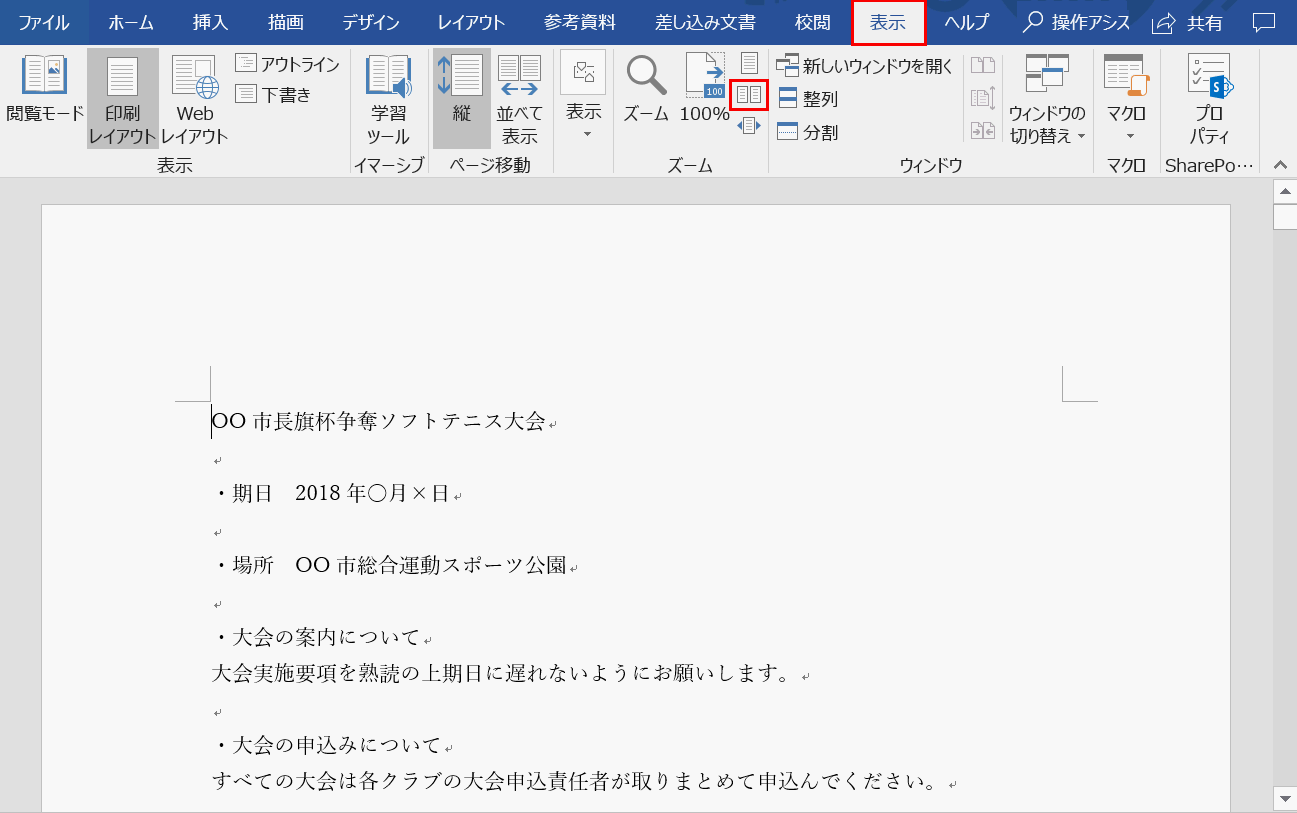Click the sentence starting すべての大会は
Image resolution: width=1297 pixels, height=813 pixels.
[576, 781]
